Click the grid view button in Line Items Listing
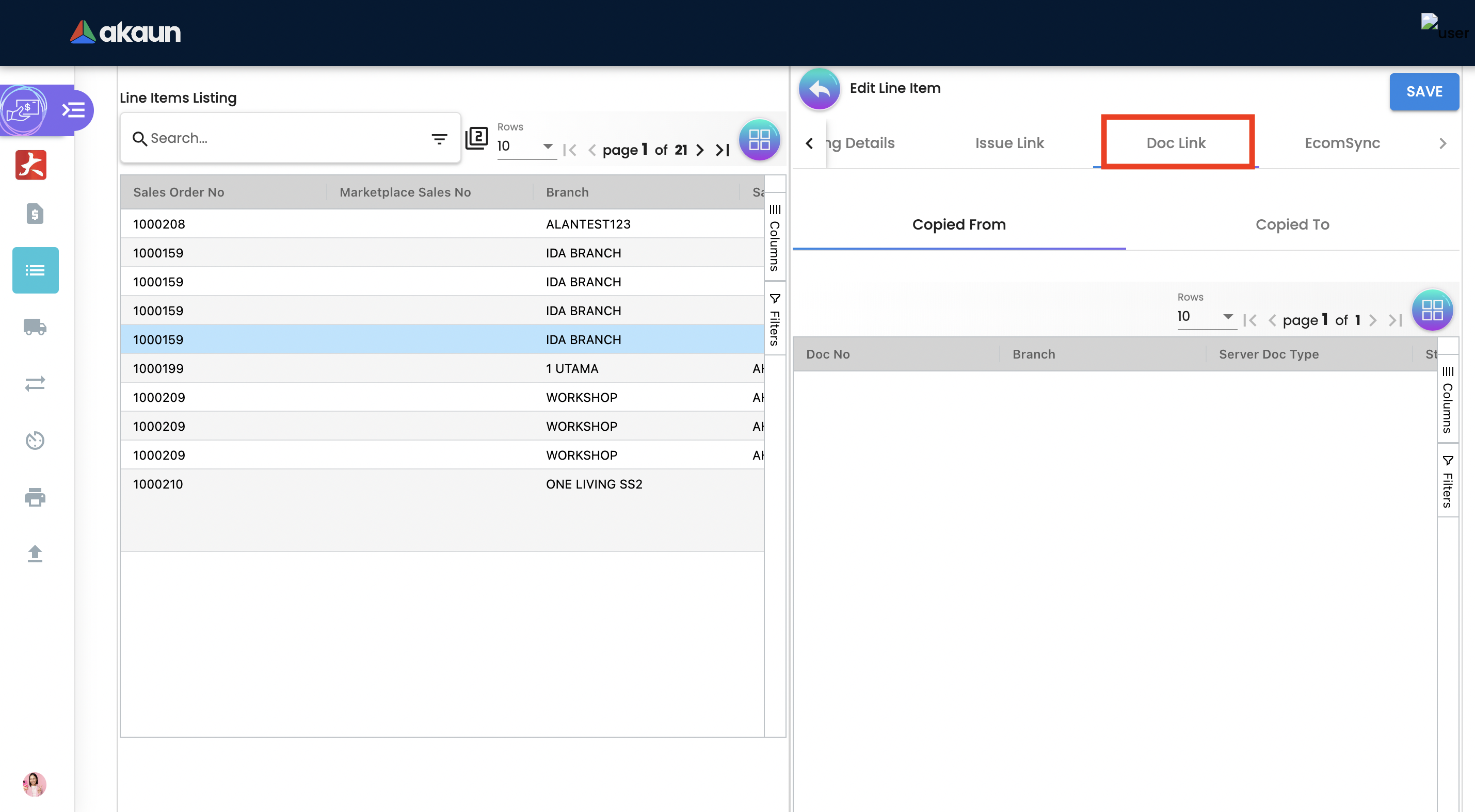The height and width of the screenshot is (812, 1475). (759, 140)
